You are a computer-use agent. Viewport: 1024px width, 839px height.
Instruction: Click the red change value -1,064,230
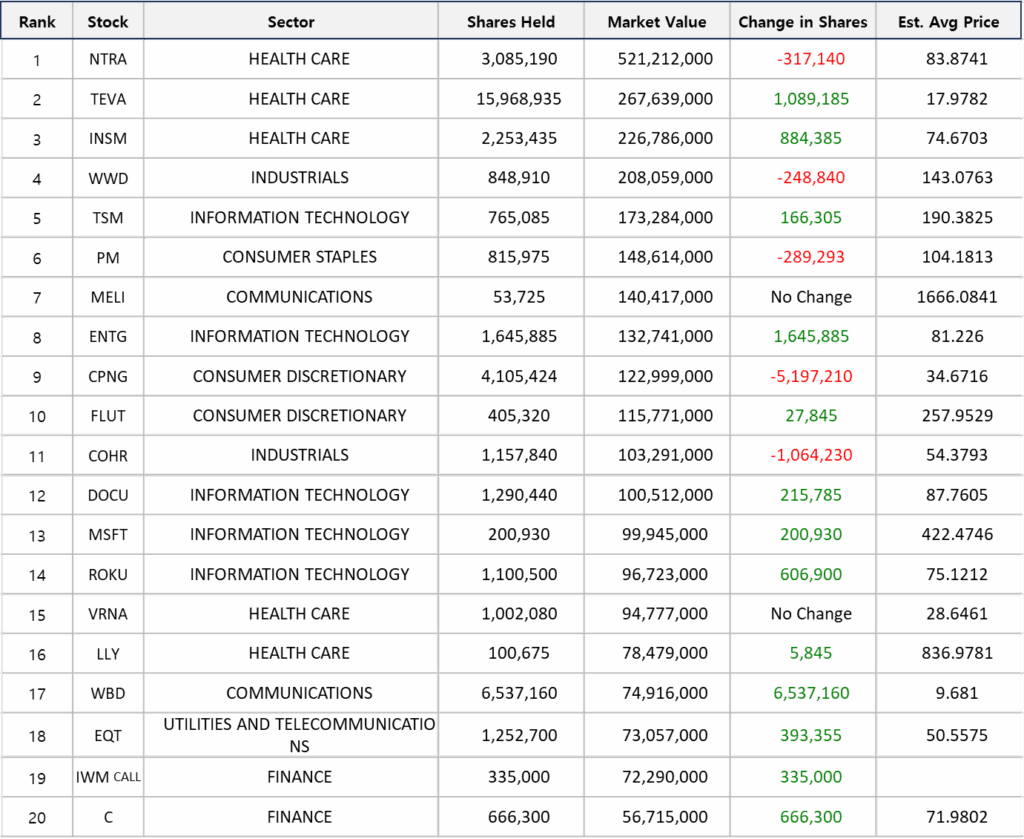pyautogui.click(x=810, y=455)
